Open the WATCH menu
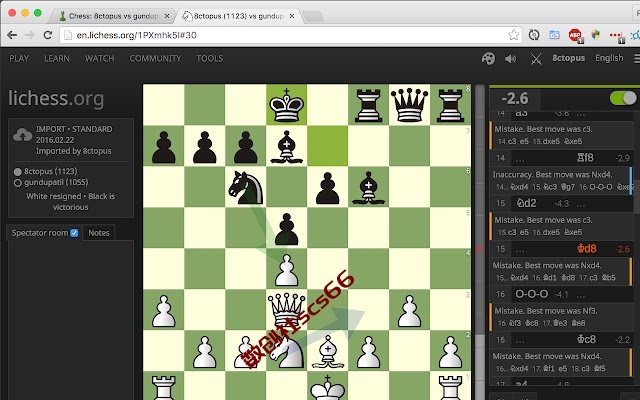 (x=100, y=58)
